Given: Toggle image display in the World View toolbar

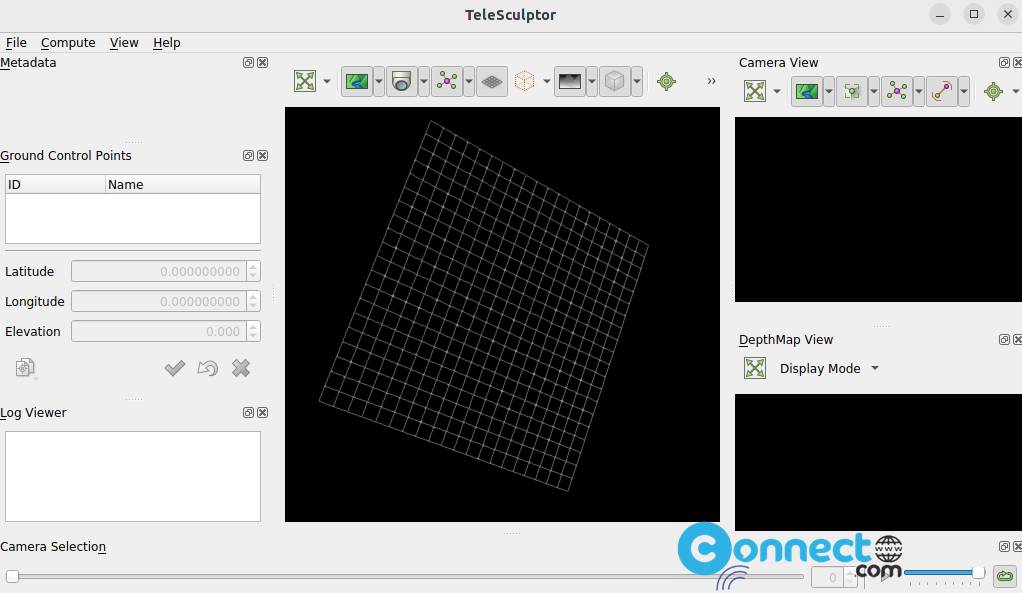Looking at the screenshot, I should tap(357, 81).
